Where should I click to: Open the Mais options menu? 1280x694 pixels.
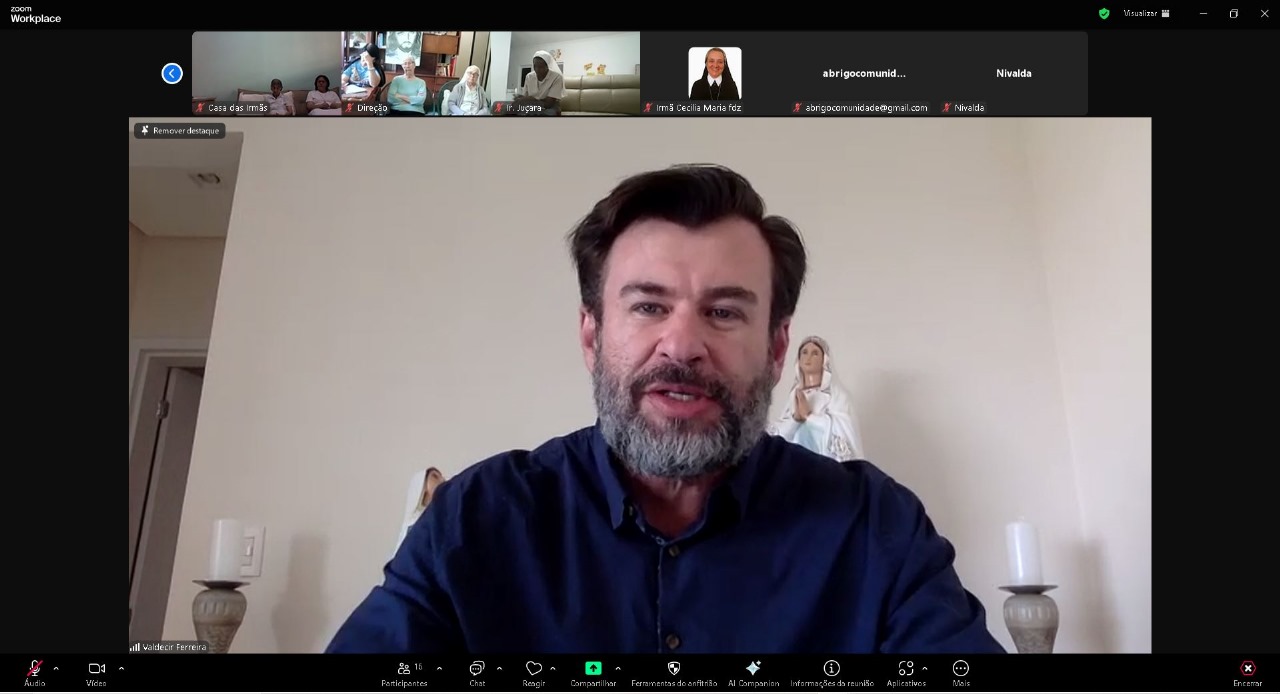(960, 670)
